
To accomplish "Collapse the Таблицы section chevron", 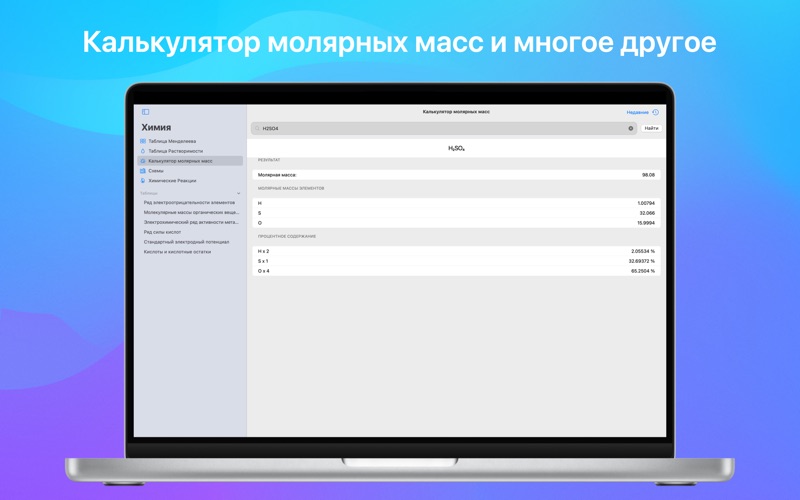I will tap(238, 193).
